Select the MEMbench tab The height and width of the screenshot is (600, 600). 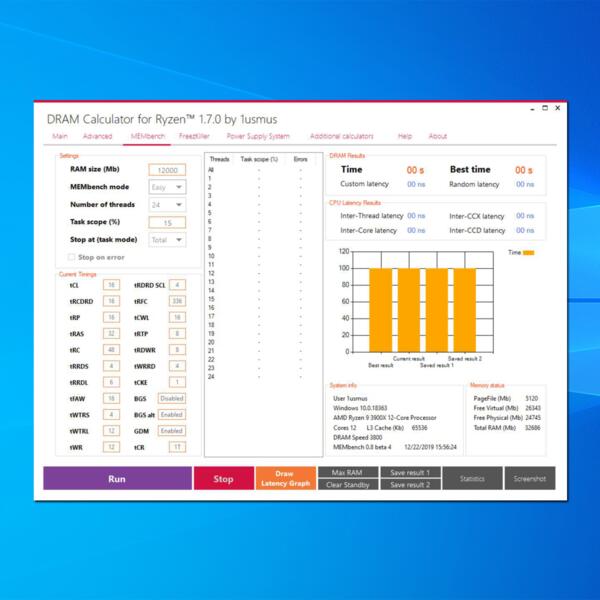point(147,136)
